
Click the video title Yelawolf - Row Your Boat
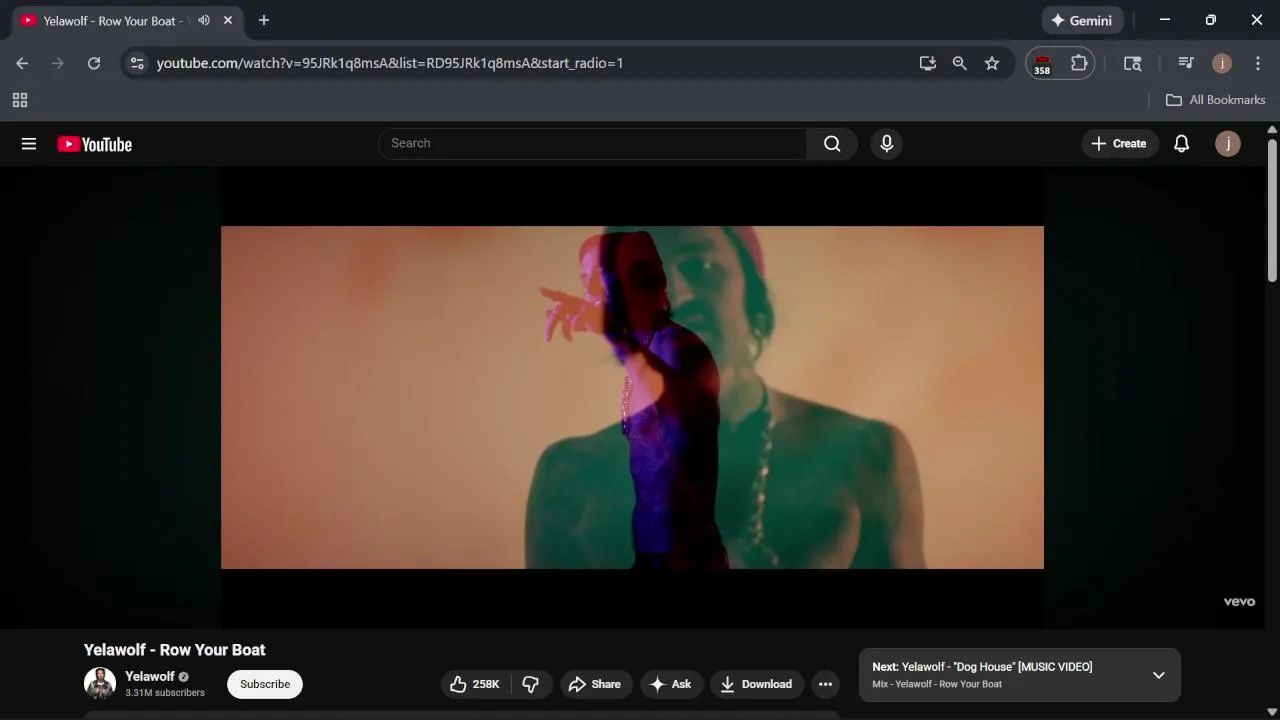[175, 650]
